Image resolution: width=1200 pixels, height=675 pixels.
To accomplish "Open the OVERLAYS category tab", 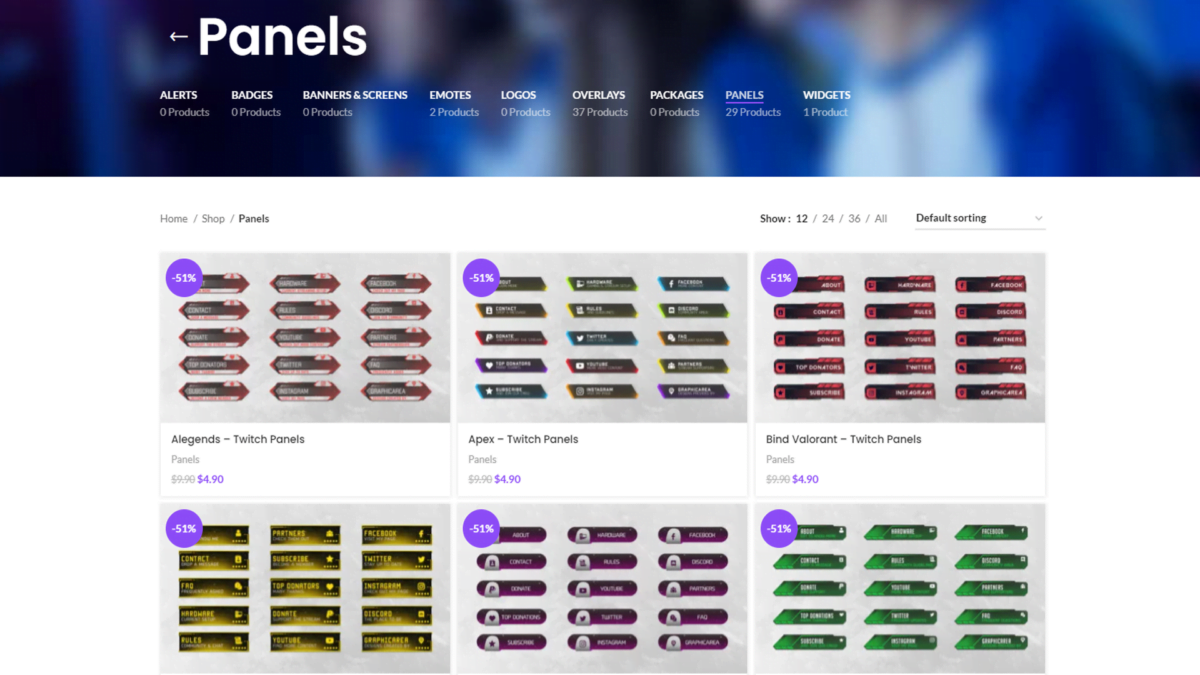I will click(598, 95).
